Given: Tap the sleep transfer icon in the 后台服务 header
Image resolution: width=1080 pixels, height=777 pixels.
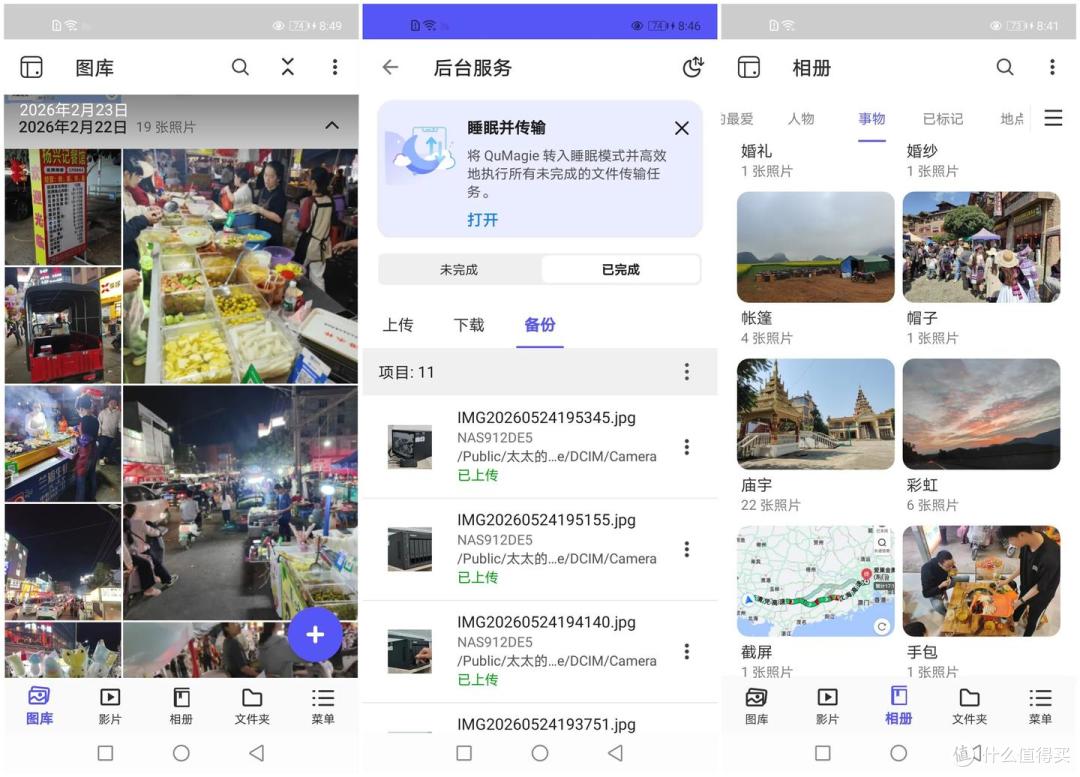Looking at the screenshot, I should 693,67.
